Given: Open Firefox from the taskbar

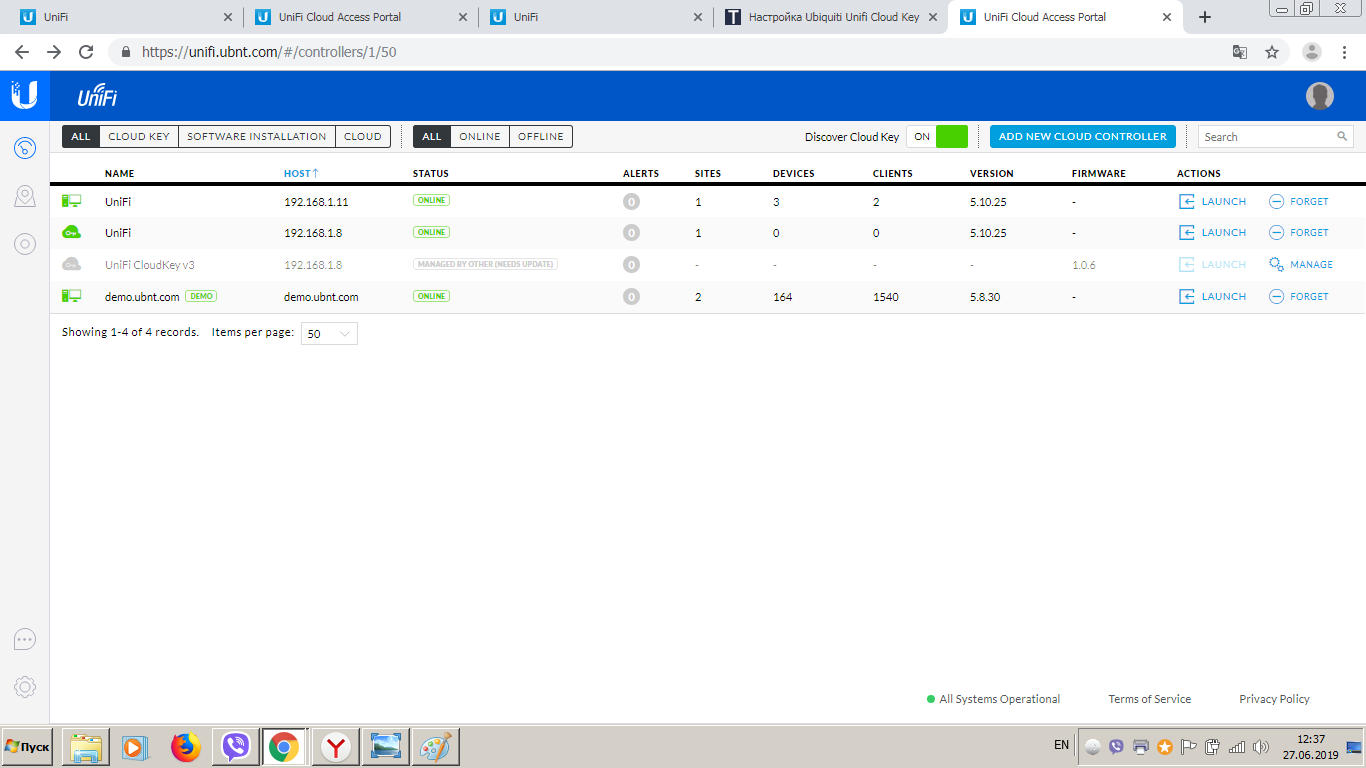Looking at the screenshot, I should [186, 747].
